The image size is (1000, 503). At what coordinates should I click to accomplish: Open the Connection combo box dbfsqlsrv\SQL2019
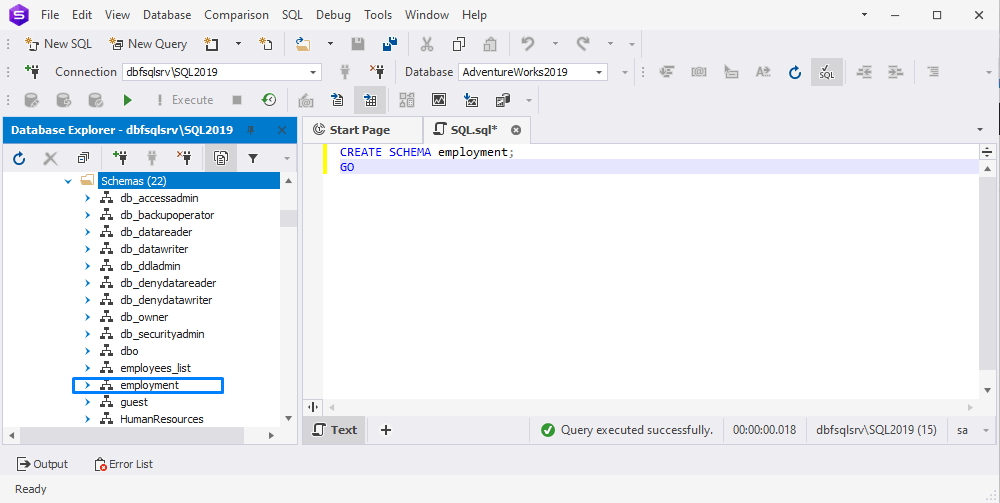click(x=221, y=72)
